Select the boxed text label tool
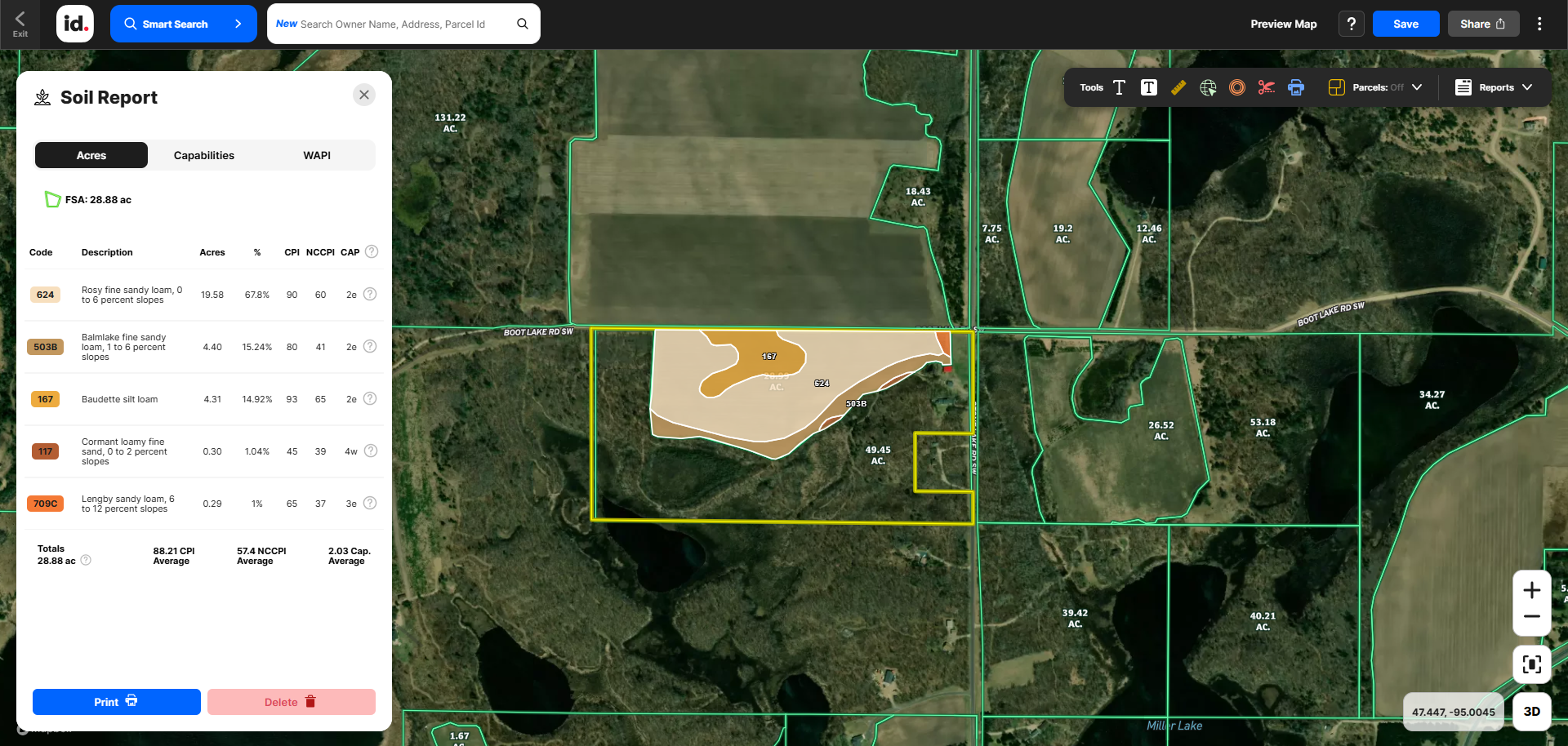 1148,87
